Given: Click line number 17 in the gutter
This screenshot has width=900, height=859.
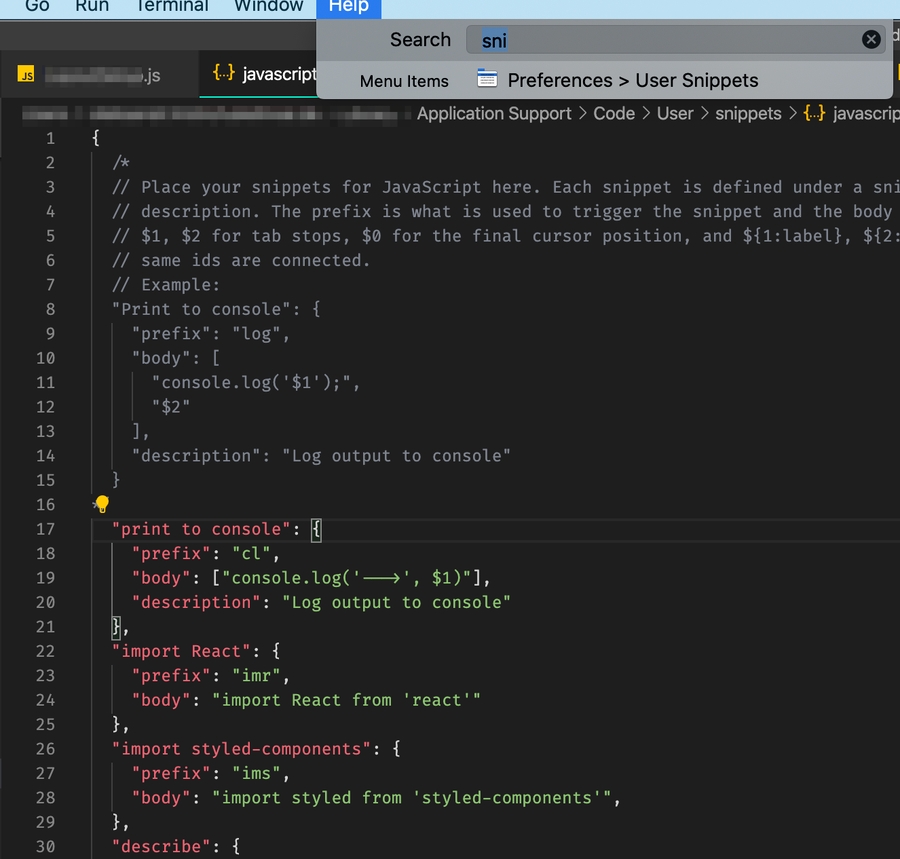Looking at the screenshot, I should (x=45, y=529).
